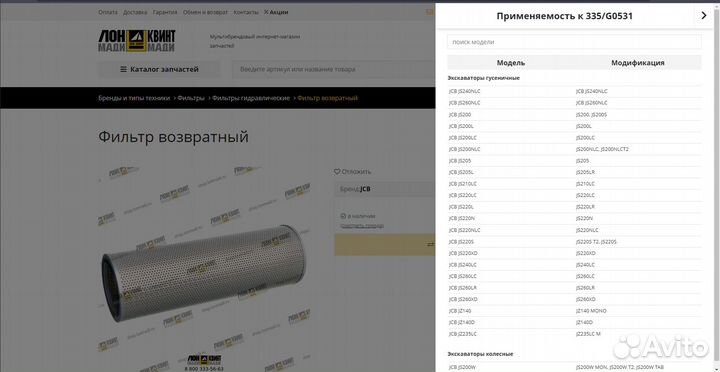Click the JZ235LC M modification cell

point(588,334)
